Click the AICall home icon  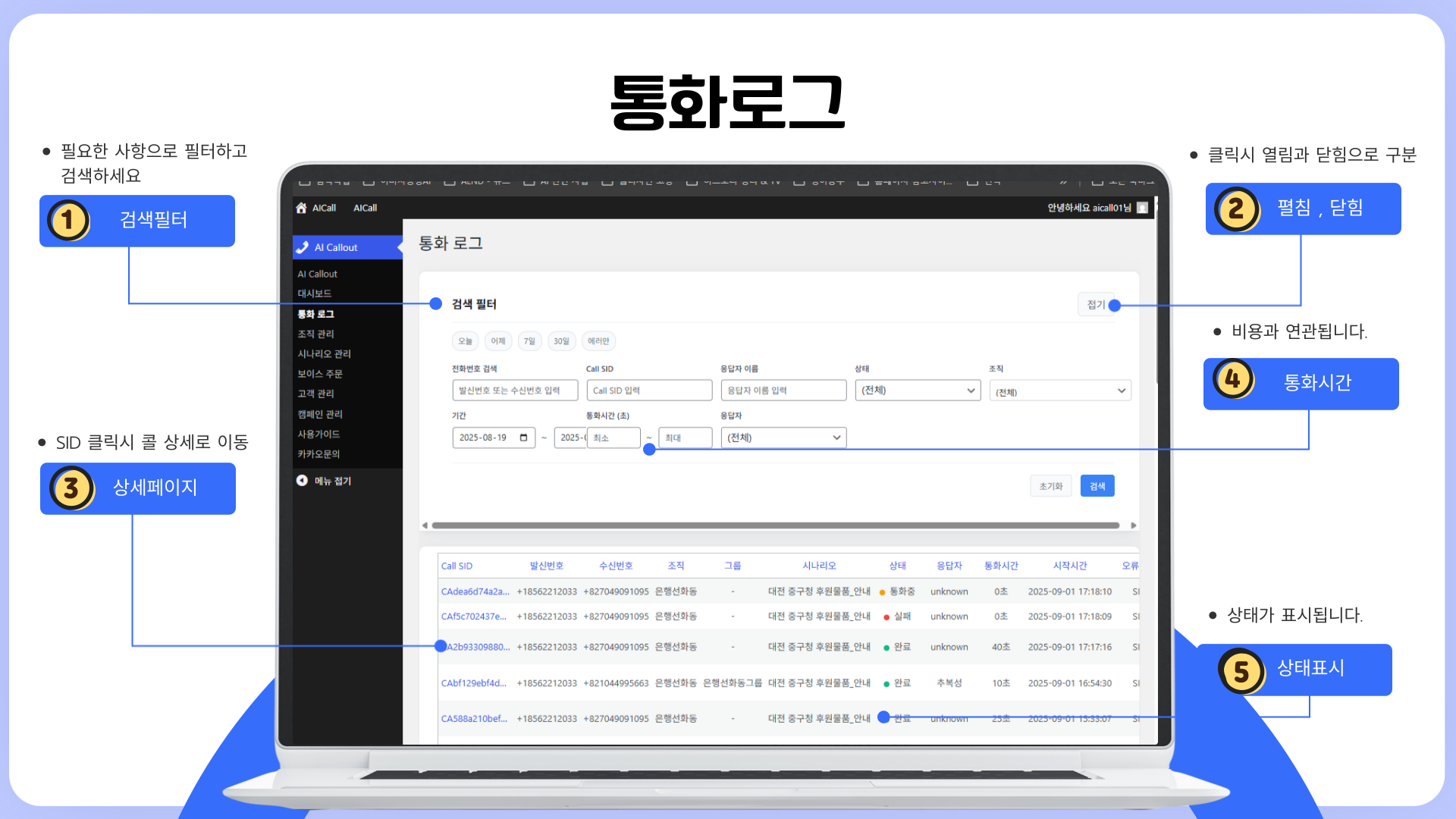coord(302,208)
